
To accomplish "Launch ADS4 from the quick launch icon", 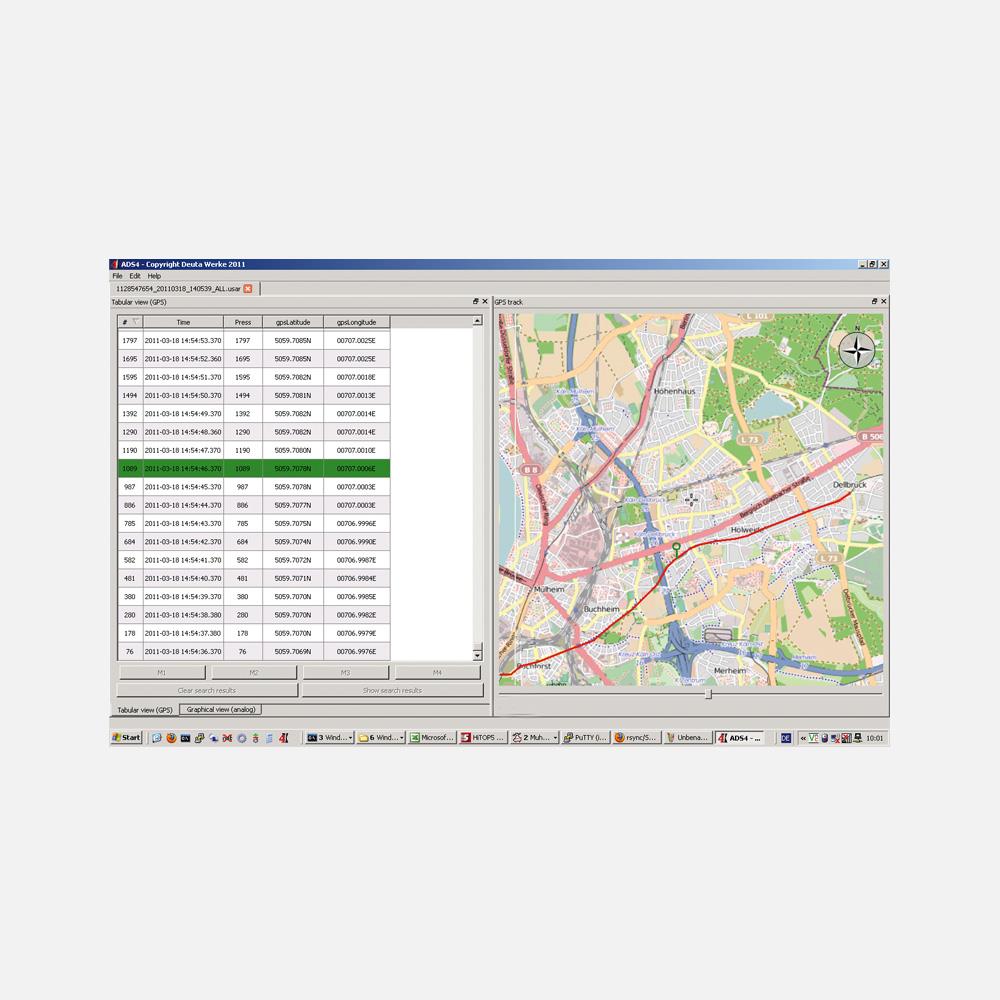I will (x=284, y=738).
